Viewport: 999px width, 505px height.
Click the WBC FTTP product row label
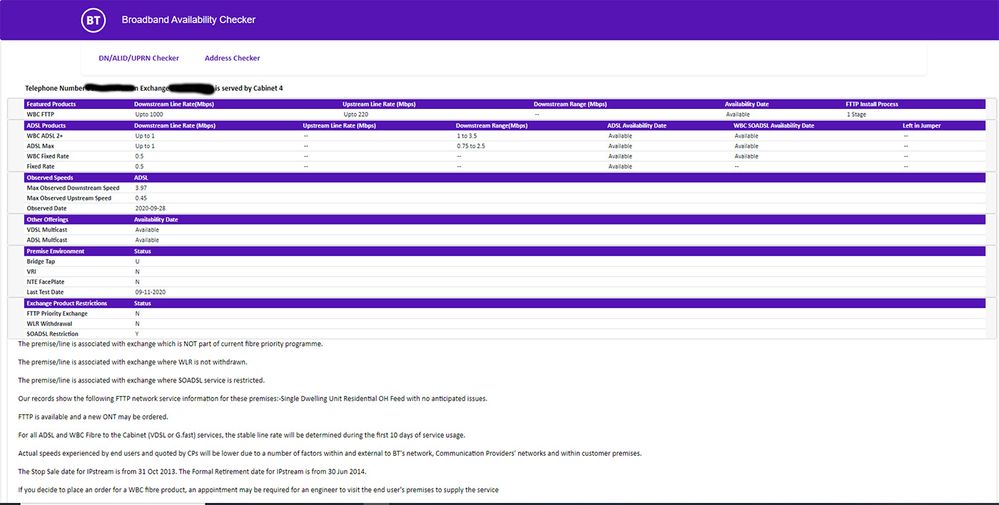(40, 115)
